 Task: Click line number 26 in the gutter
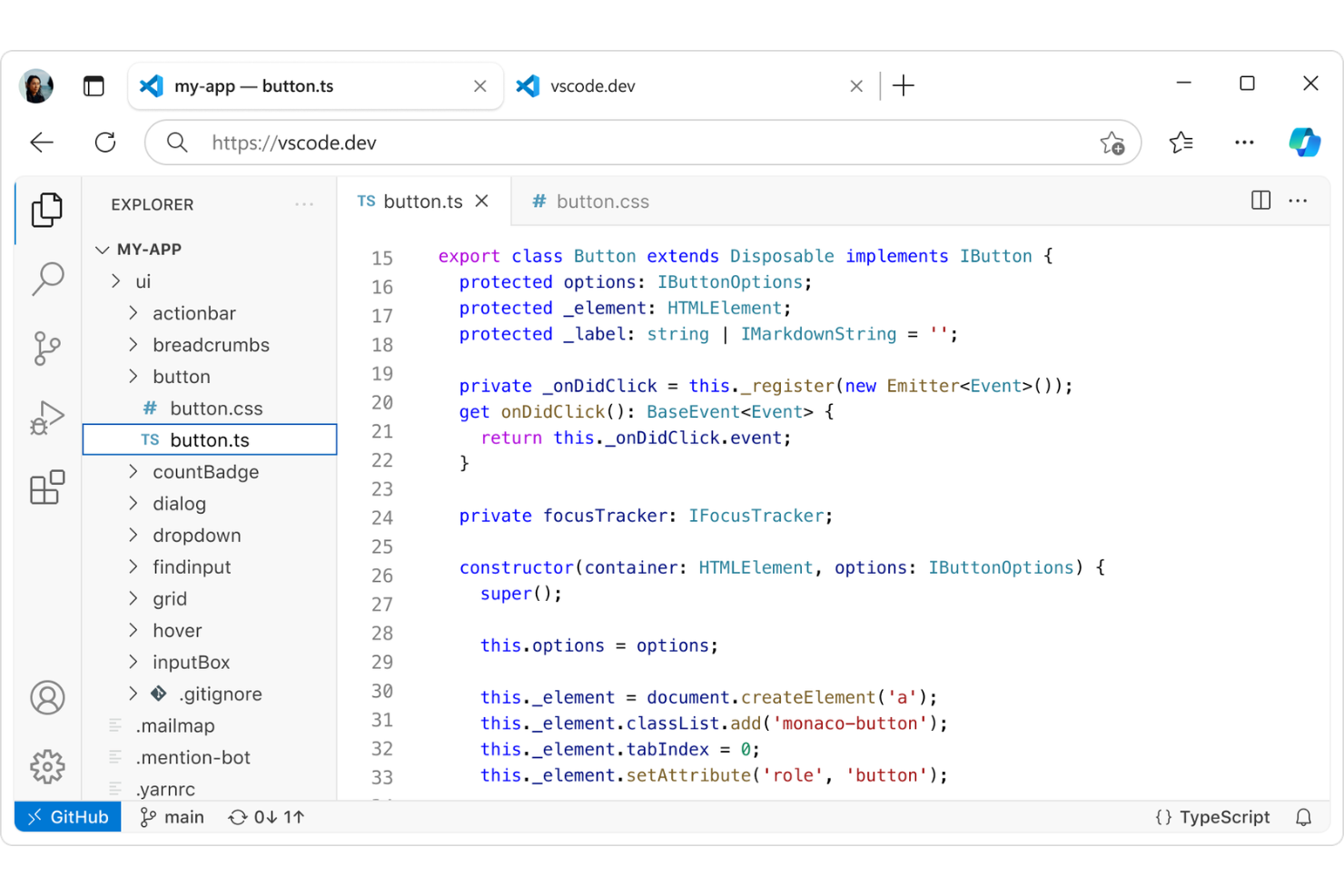[382, 576]
